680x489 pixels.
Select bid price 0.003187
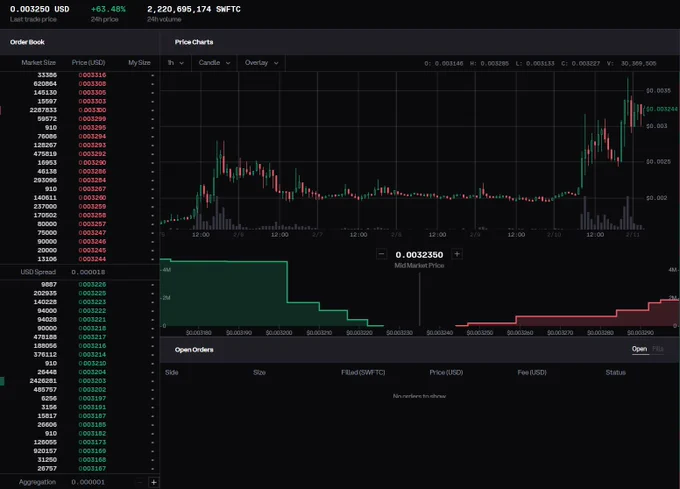(92, 416)
